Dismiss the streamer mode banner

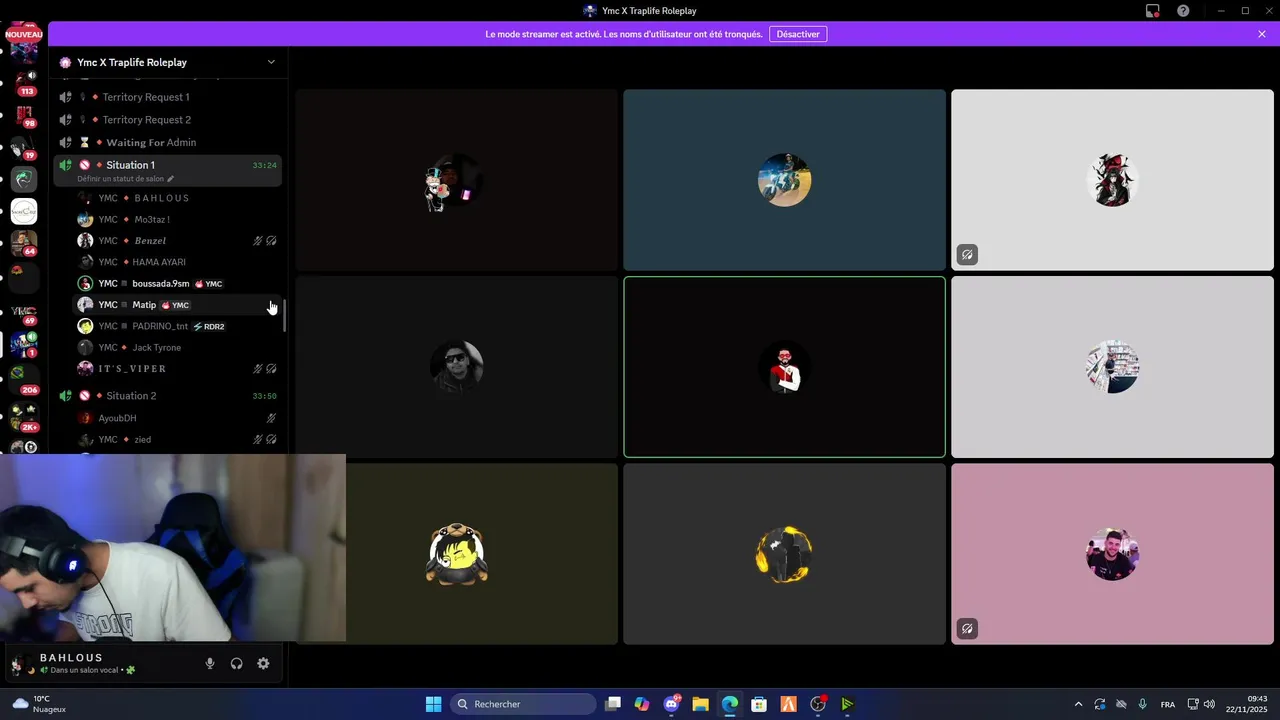pos(1262,34)
